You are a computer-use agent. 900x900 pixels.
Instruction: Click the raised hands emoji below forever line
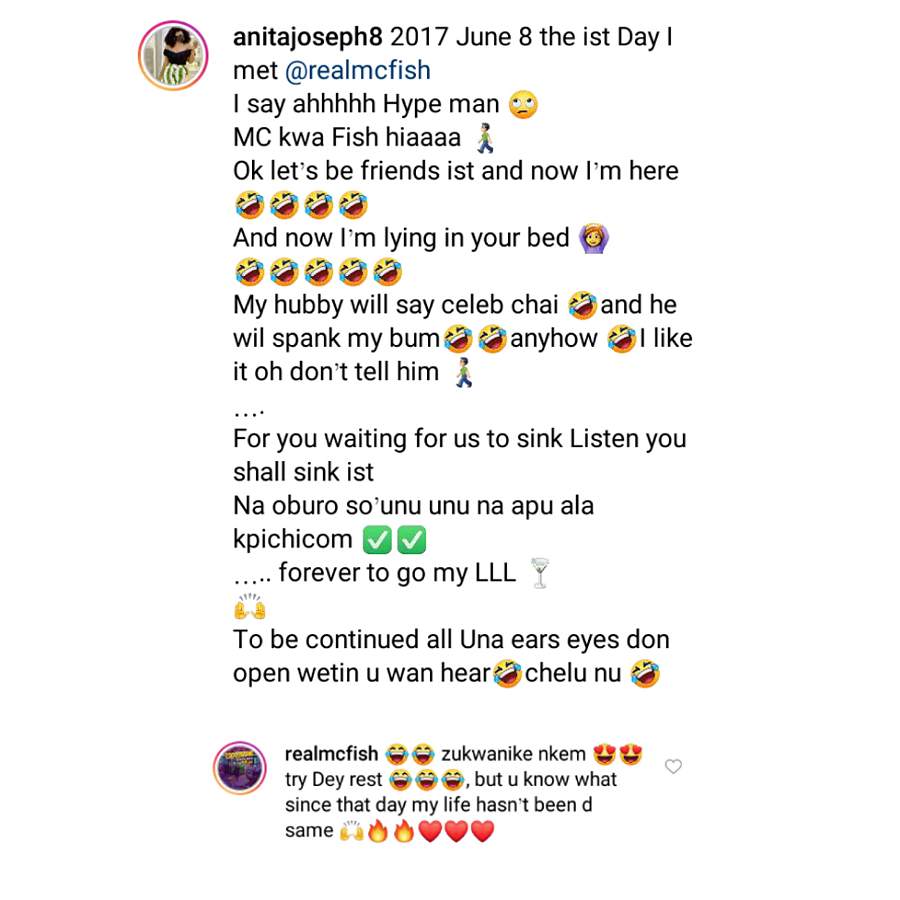[250, 606]
